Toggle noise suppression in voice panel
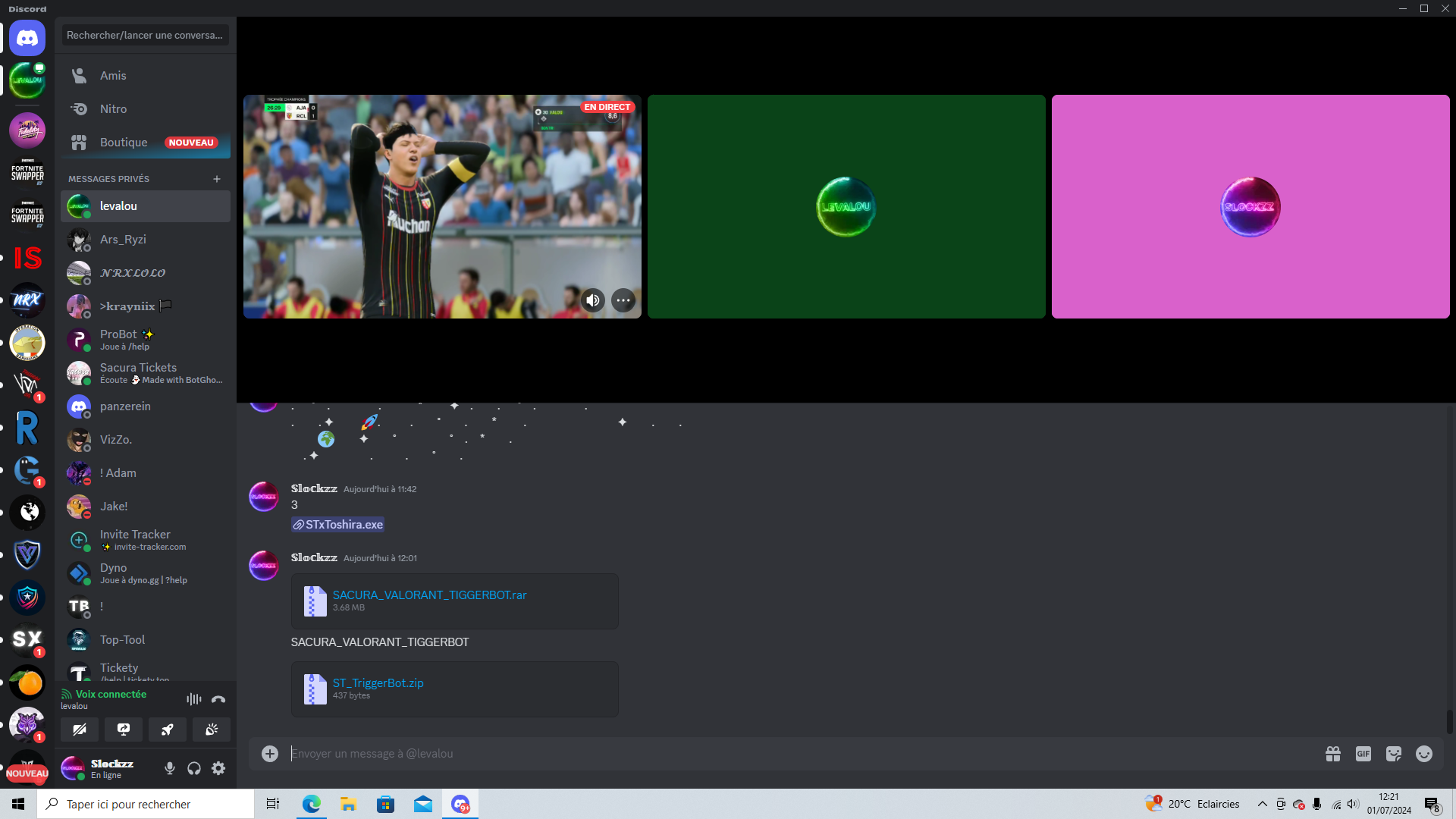 (x=194, y=699)
